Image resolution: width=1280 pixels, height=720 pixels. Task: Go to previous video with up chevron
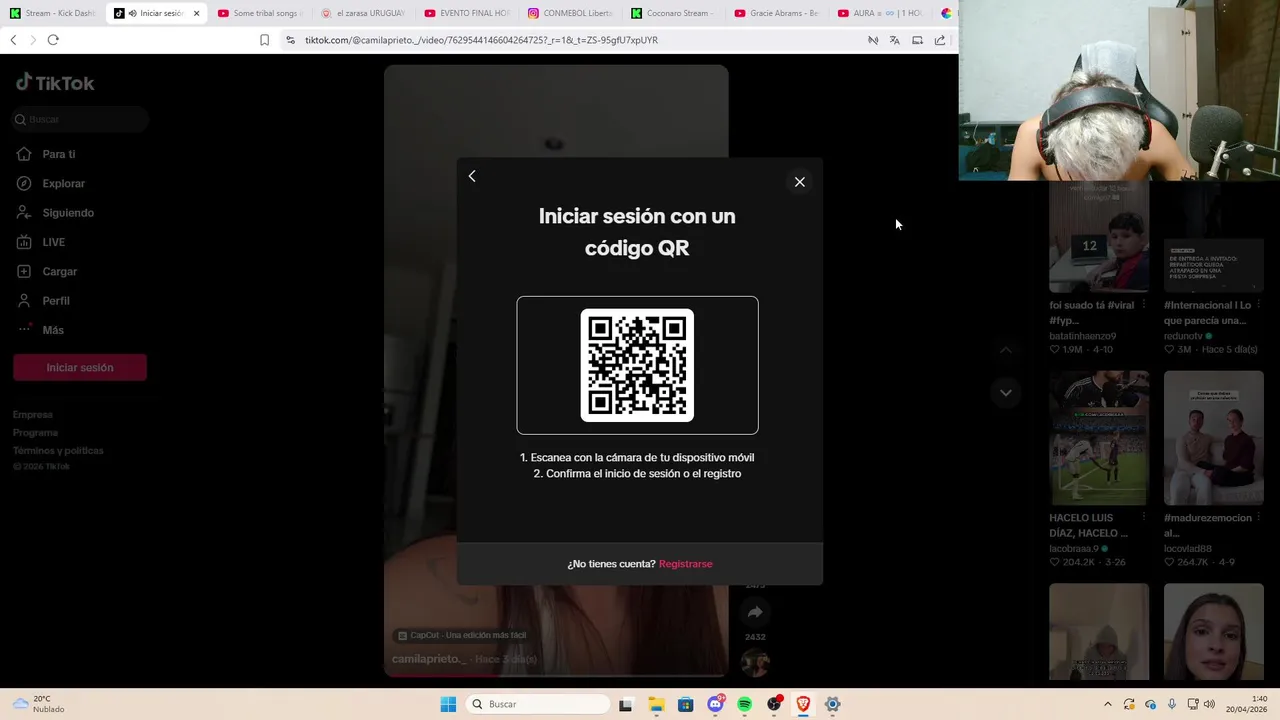pyautogui.click(x=1006, y=350)
